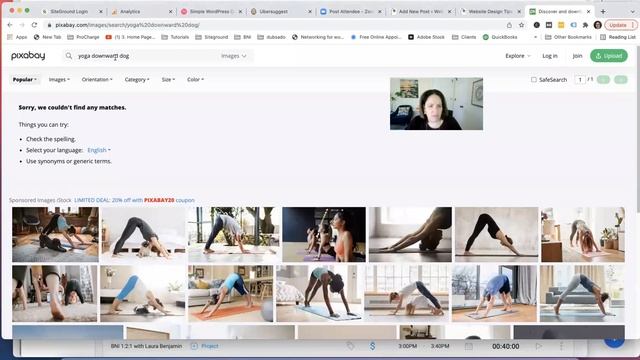Click the Chrome Update button

coord(620,25)
